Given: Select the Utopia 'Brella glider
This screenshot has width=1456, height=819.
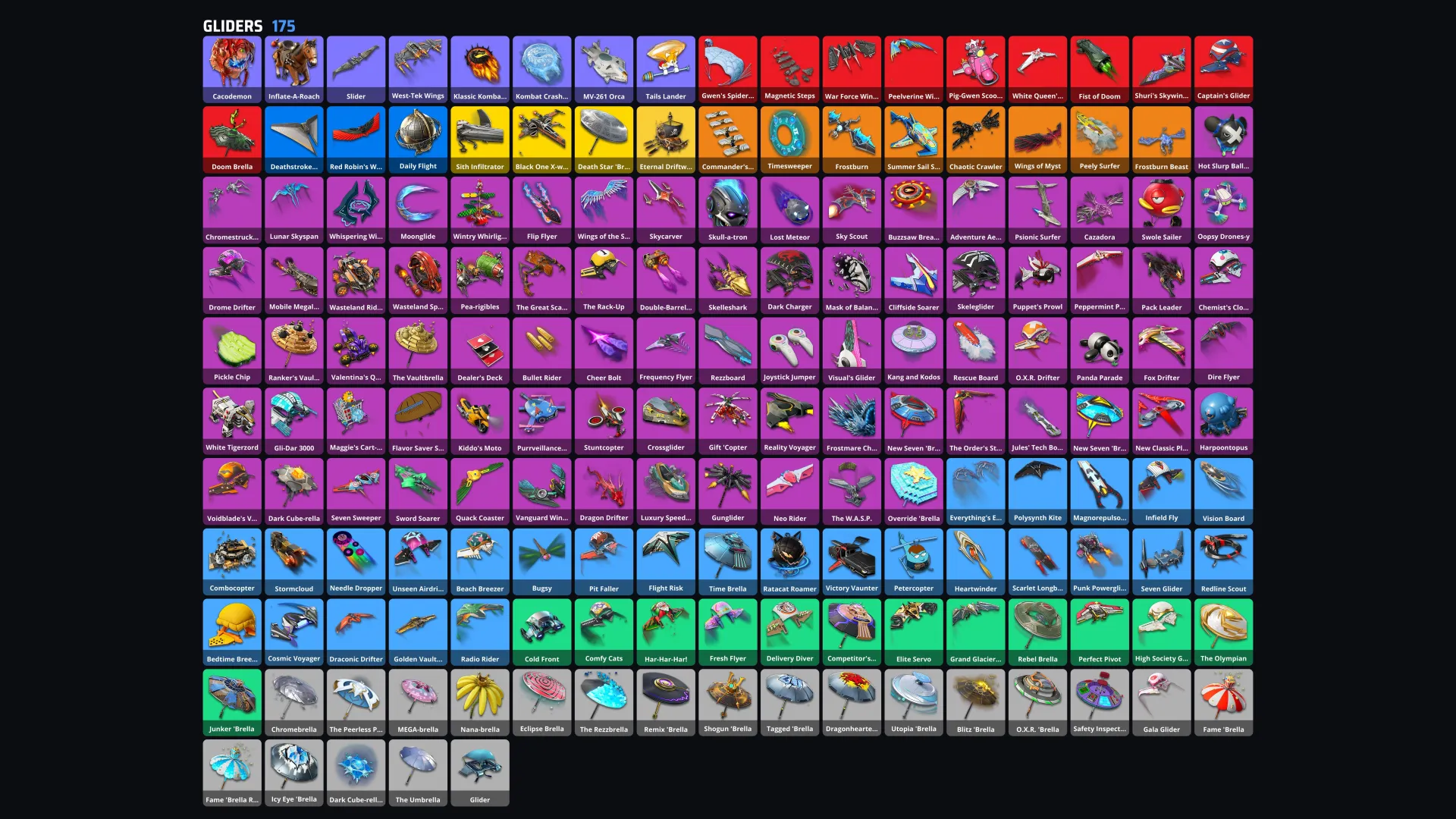Looking at the screenshot, I should pyautogui.click(x=914, y=703).
